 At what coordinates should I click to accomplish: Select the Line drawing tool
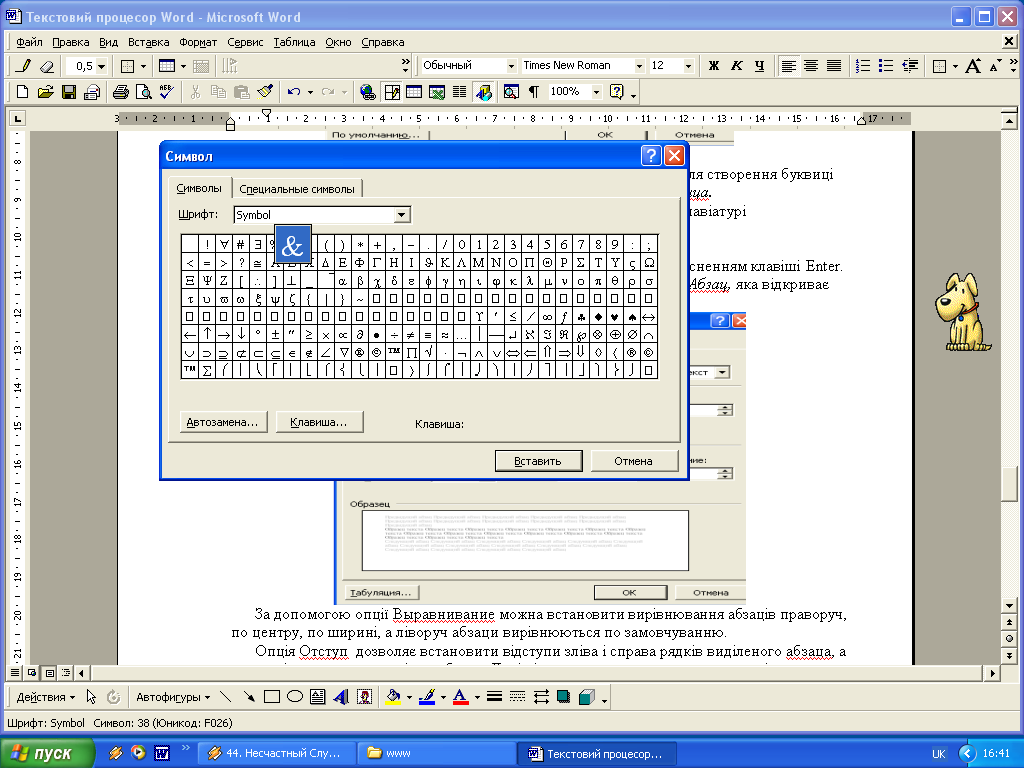tap(225, 697)
